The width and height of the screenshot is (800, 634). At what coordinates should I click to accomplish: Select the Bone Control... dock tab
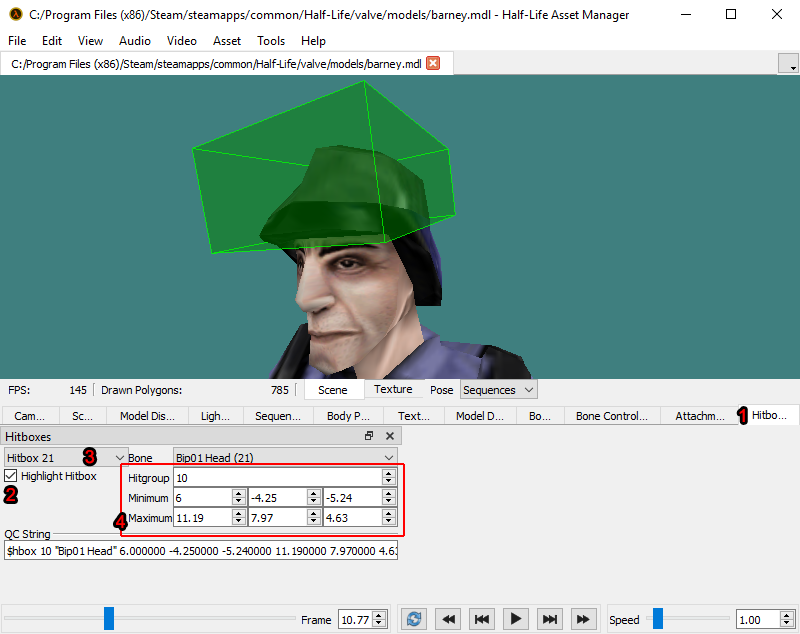coord(612,416)
